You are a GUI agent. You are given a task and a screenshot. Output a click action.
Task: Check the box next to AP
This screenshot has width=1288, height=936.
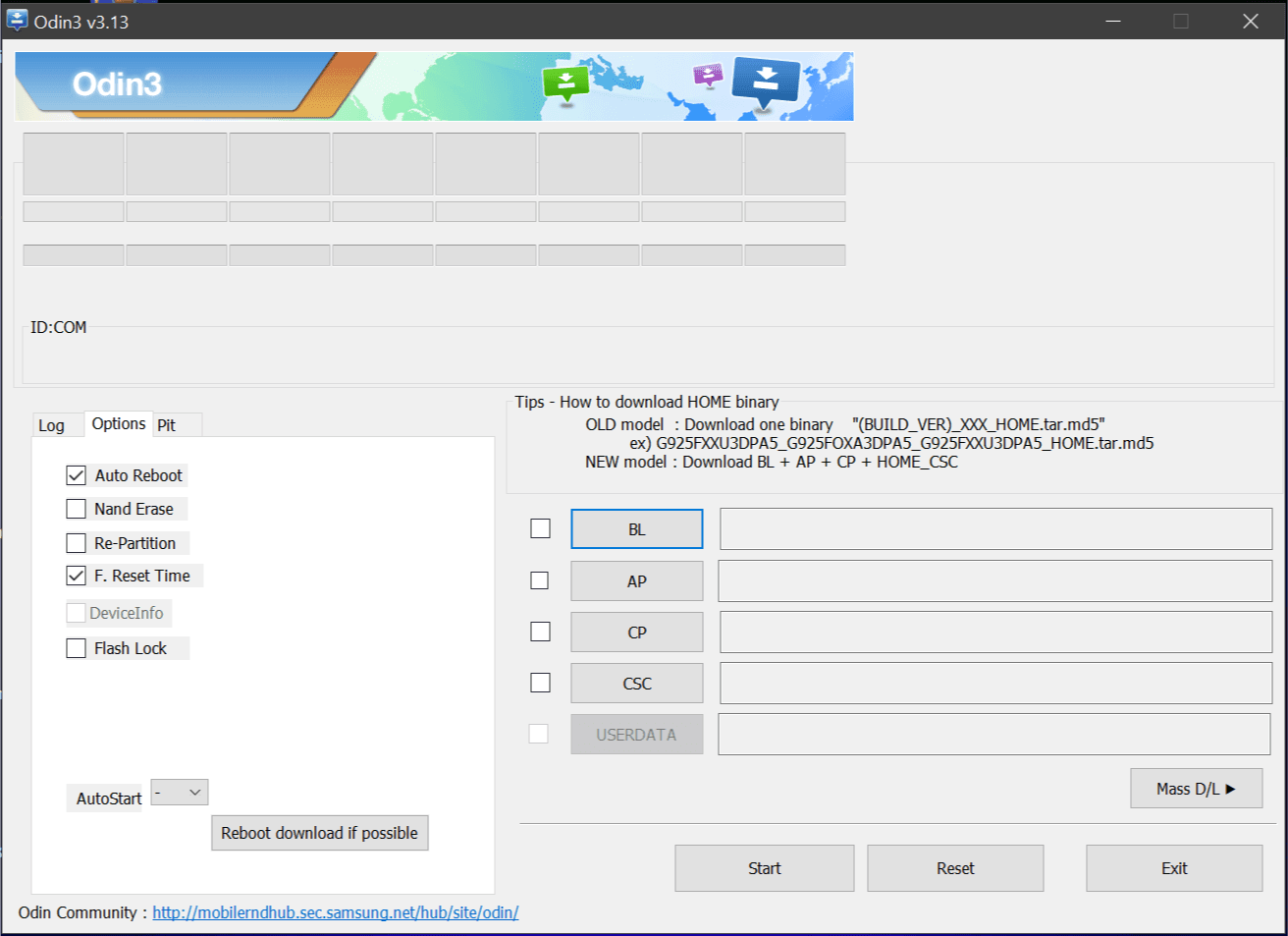point(539,580)
